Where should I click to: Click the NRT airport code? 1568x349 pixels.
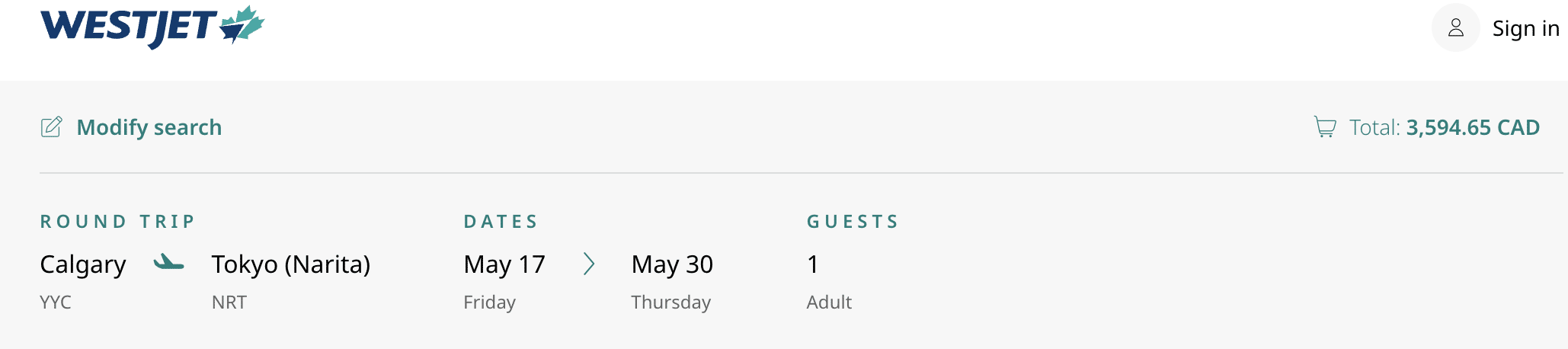(229, 303)
